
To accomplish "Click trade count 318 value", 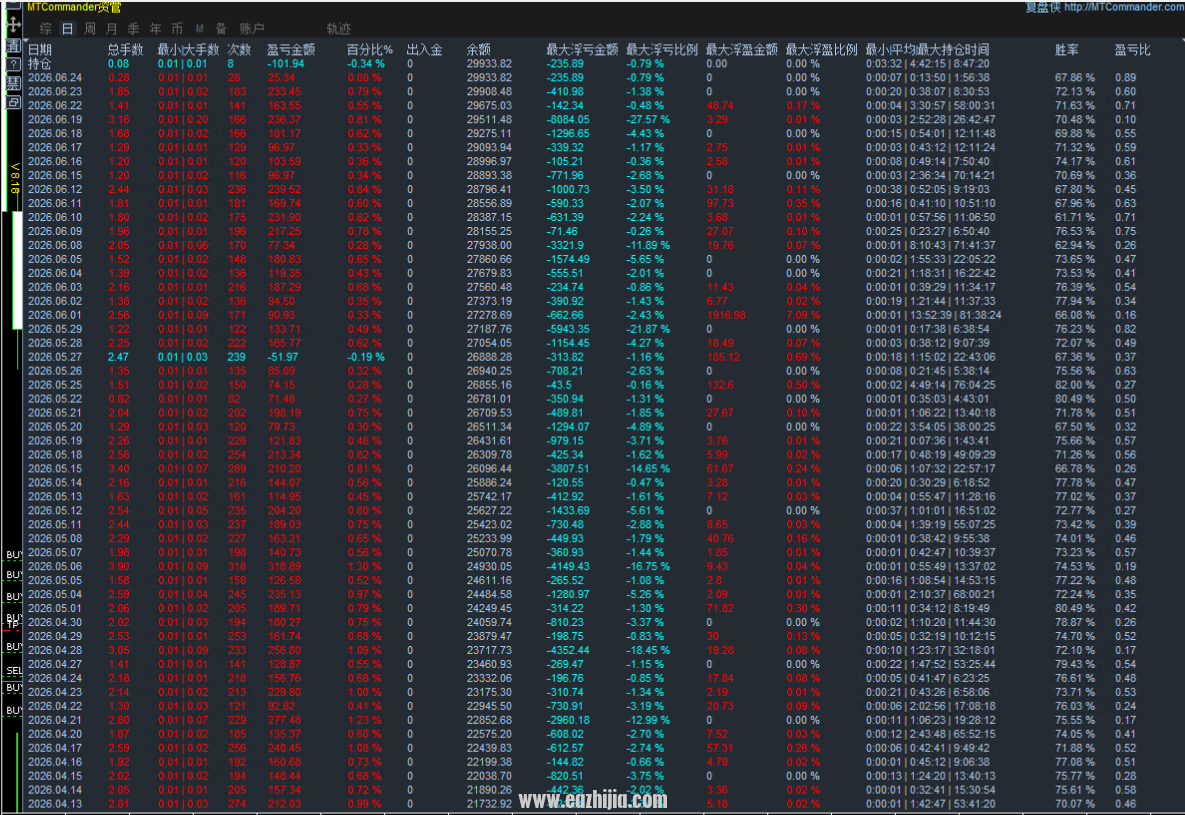I will coord(237,566).
